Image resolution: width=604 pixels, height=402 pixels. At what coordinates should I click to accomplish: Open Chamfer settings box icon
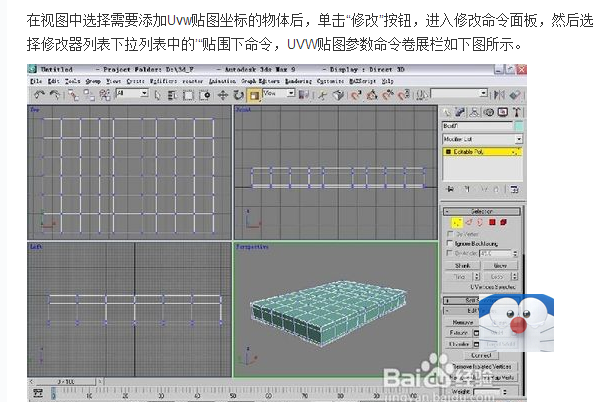pyautogui.click(x=476, y=344)
